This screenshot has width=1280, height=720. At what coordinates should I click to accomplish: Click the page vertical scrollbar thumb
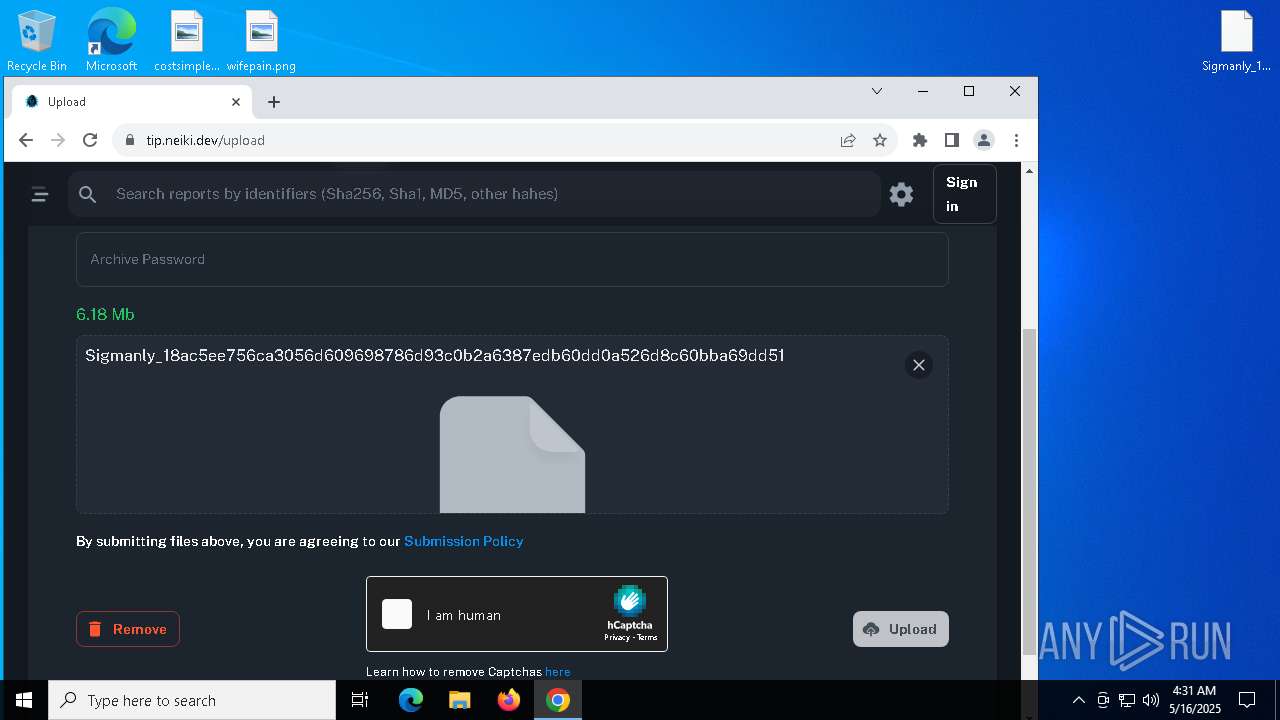pyautogui.click(x=1029, y=490)
